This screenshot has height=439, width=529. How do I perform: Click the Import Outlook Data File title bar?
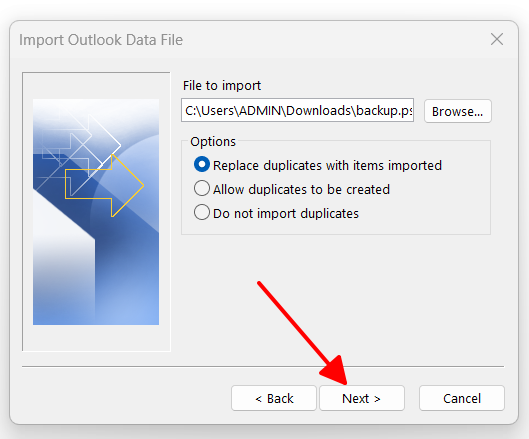click(250, 39)
